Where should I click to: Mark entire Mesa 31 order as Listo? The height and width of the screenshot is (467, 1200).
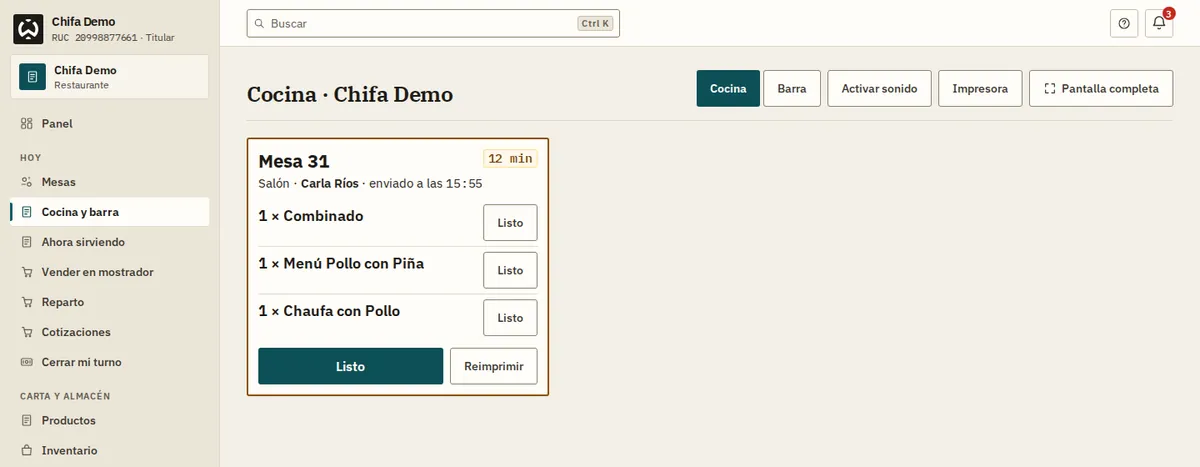point(350,366)
